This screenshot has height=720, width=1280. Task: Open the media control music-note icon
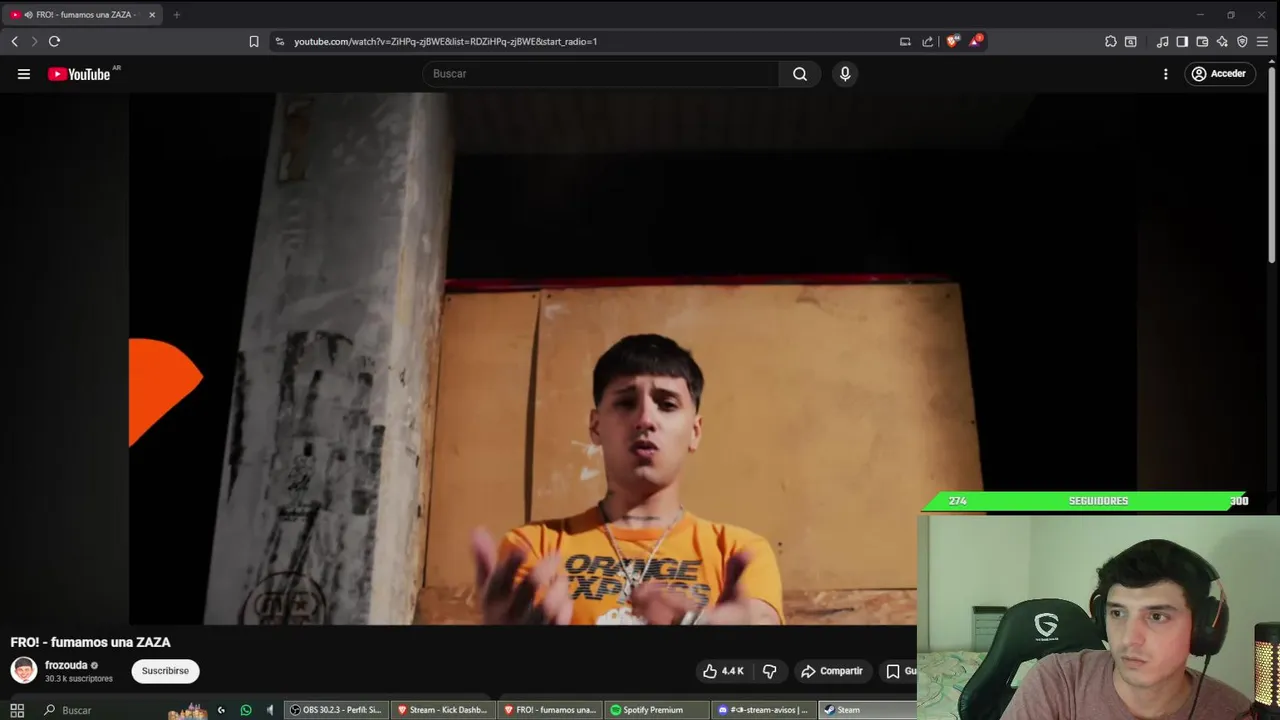pos(1162,41)
